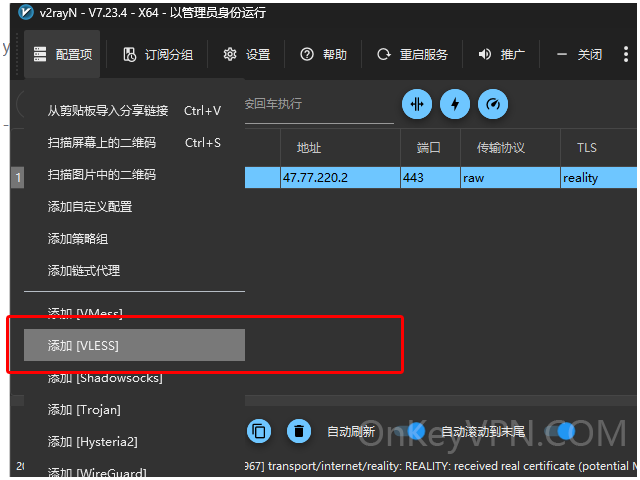Click the round speedometer button
This screenshot has width=640, height=480.
coord(493,104)
